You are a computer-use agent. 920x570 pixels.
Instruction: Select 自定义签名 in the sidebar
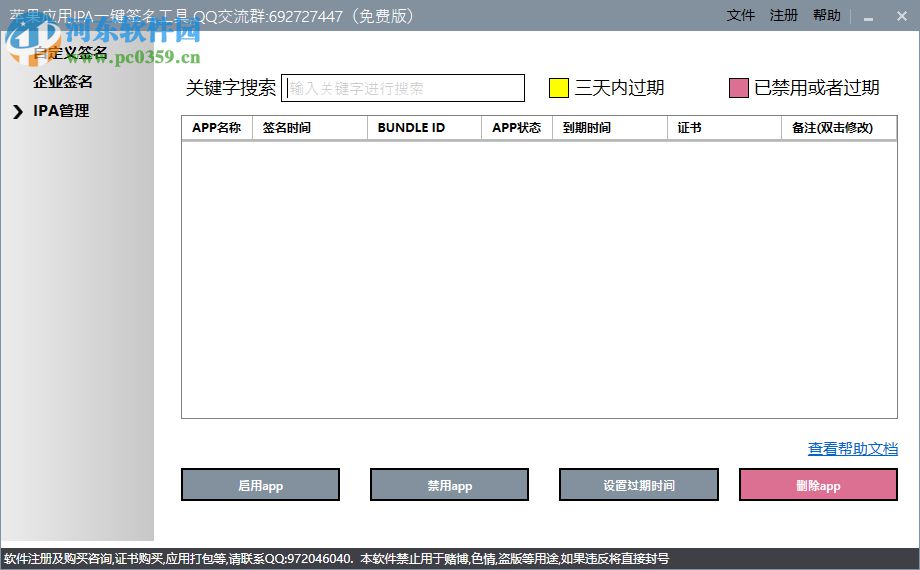(70, 53)
